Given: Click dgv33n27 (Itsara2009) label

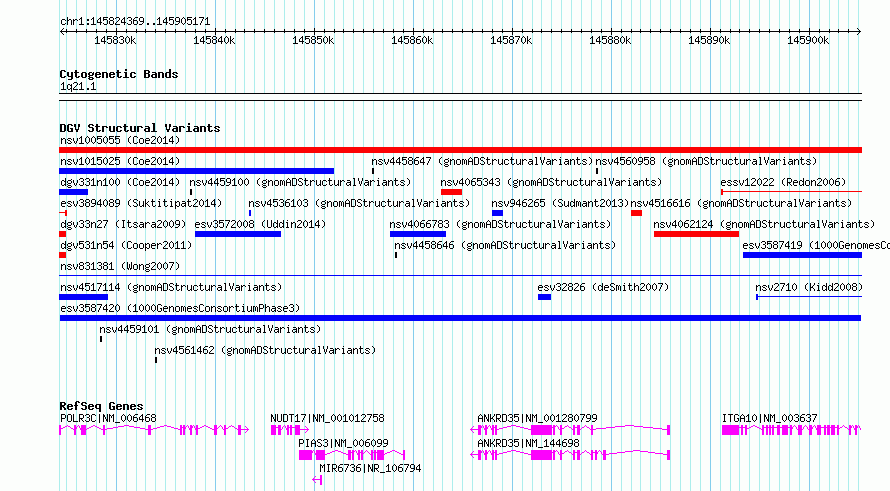Looking at the screenshot, I should click(x=123, y=224).
